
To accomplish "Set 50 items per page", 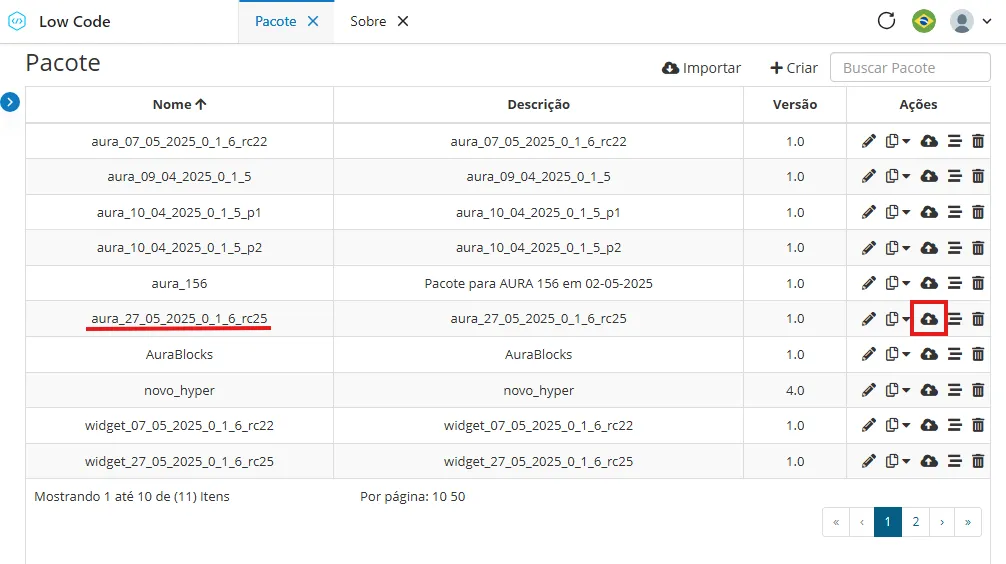I will [457, 497].
